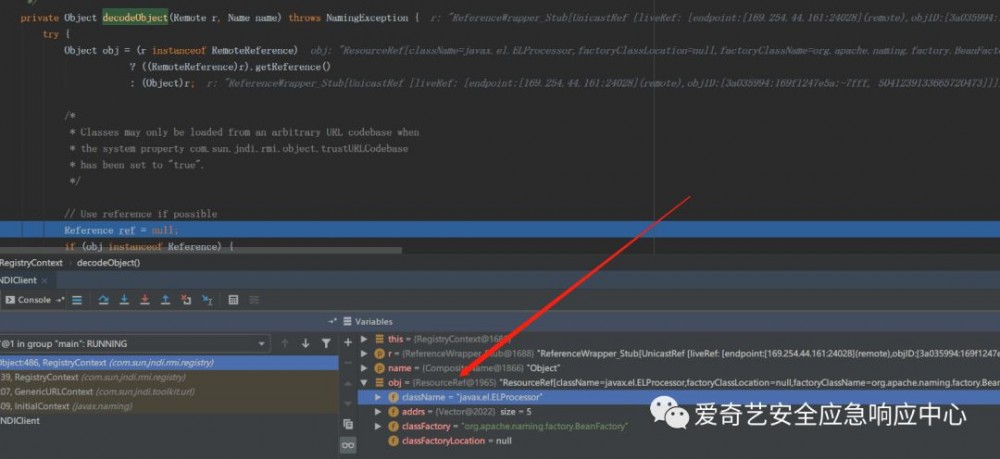Click the Drop Frame icon

[186, 300]
